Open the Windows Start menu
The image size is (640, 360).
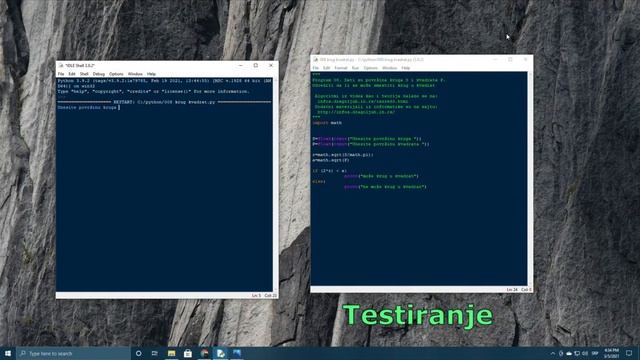8,353
